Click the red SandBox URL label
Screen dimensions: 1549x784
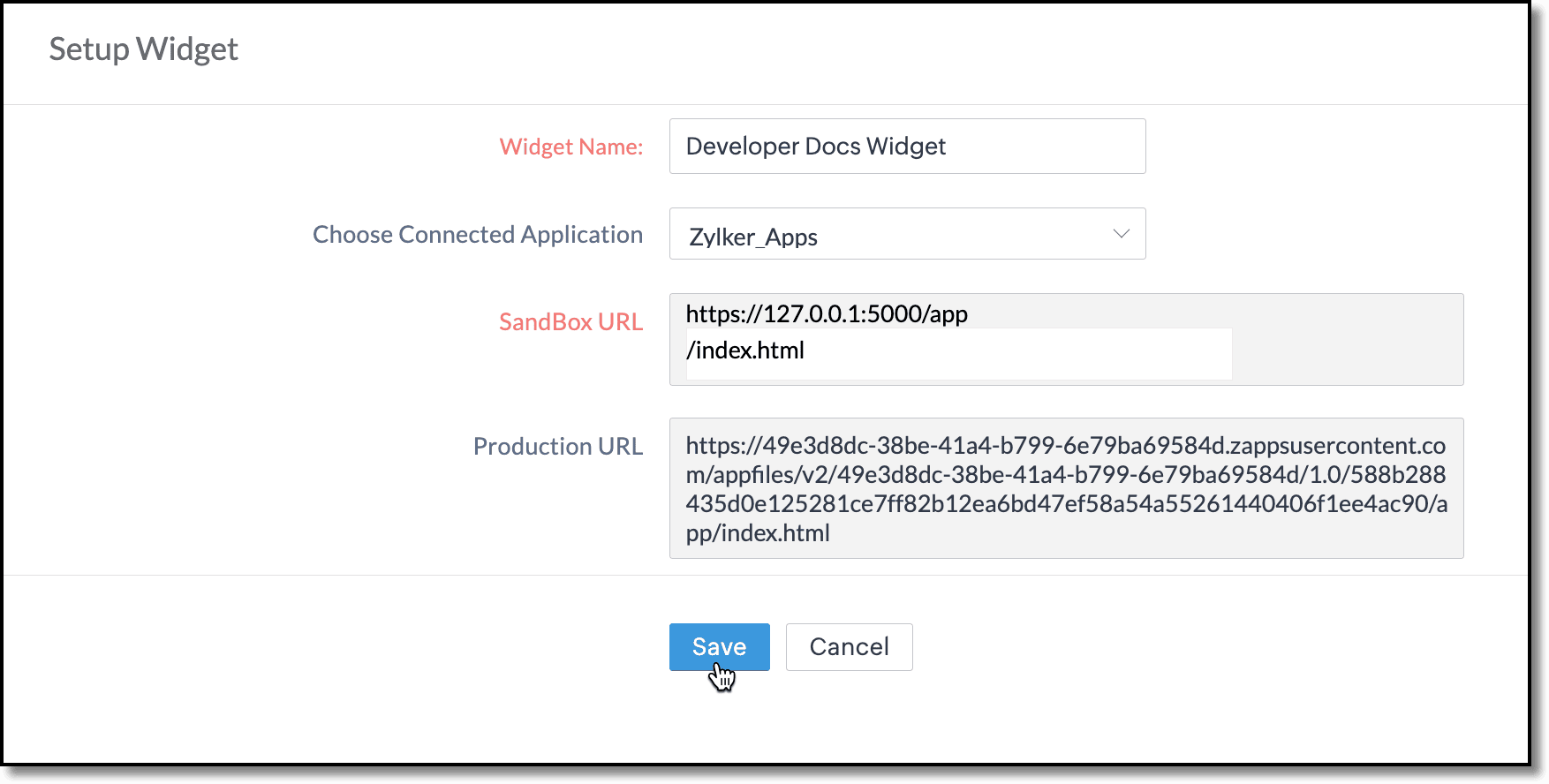(x=570, y=321)
